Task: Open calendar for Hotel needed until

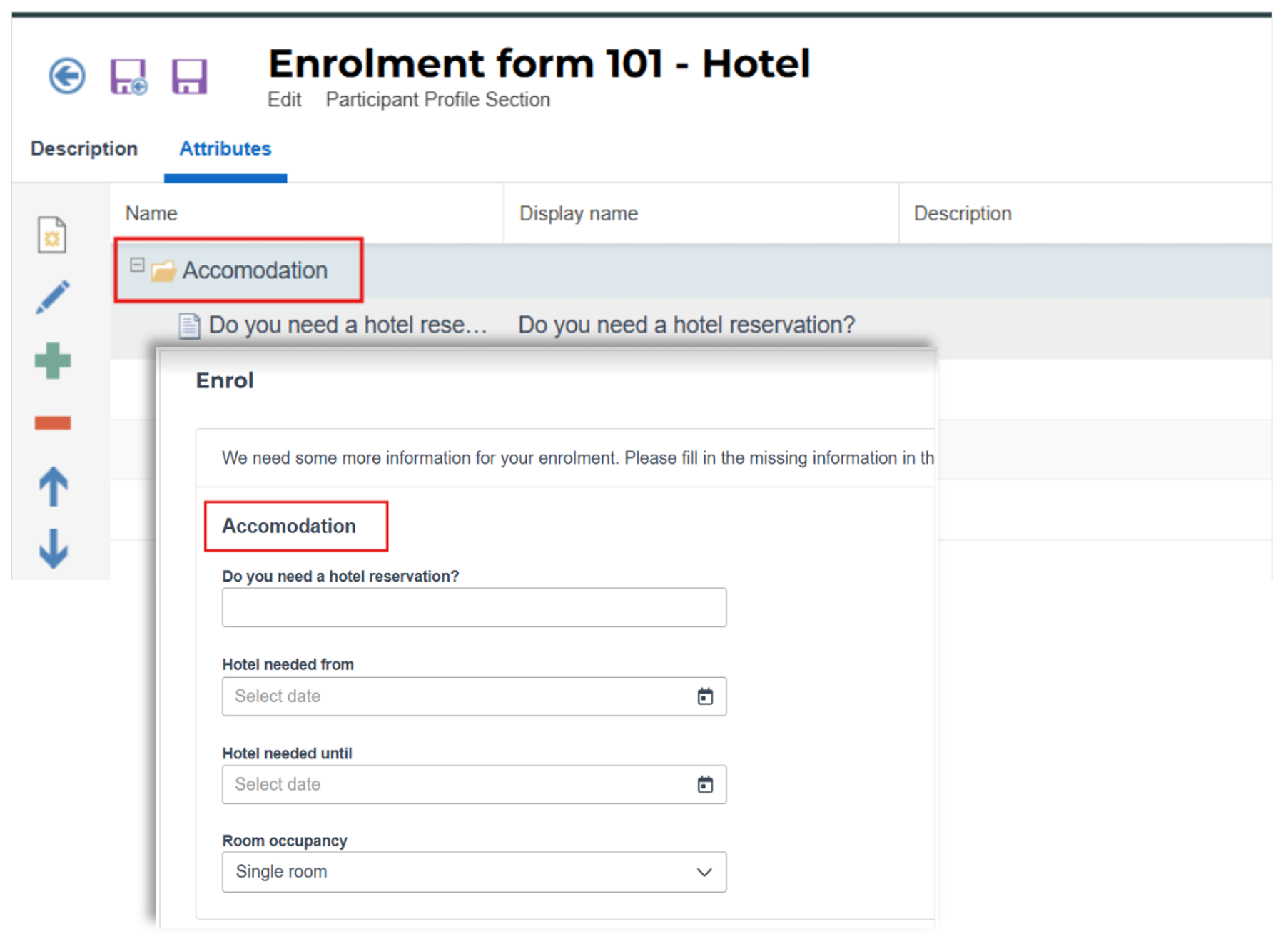Action: pyautogui.click(x=706, y=784)
